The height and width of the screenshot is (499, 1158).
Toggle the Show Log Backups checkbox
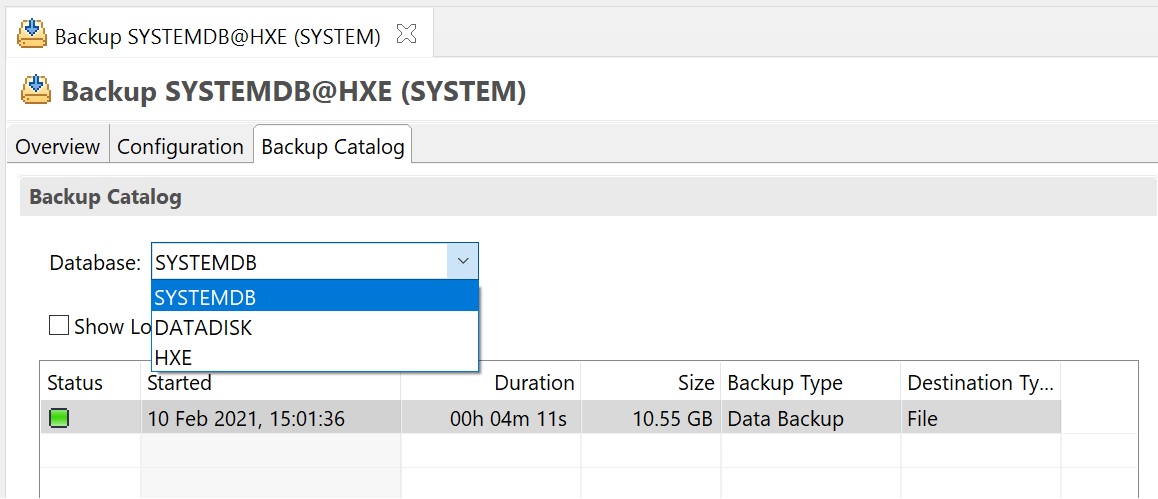(x=59, y=326)
